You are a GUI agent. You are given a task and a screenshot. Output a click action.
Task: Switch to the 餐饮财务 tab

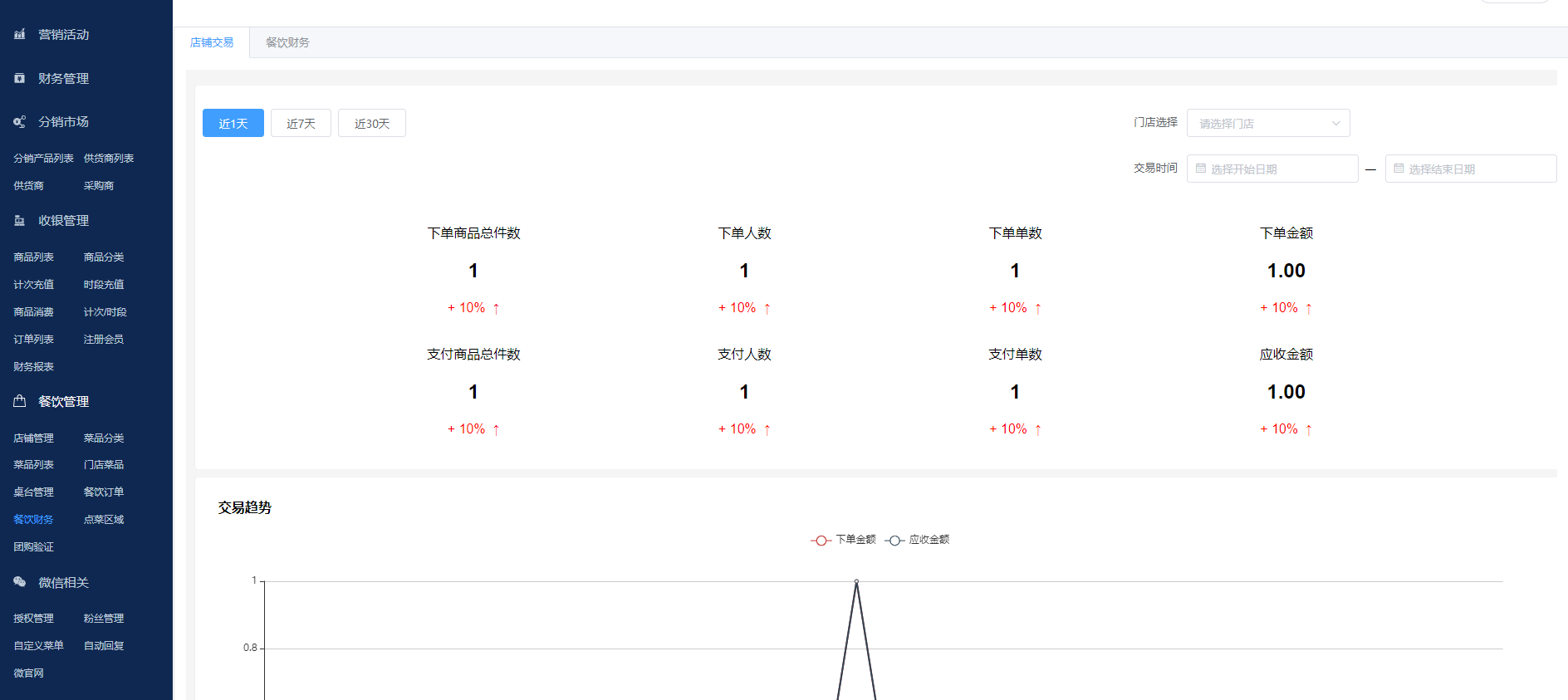click(x=287, y=42)
